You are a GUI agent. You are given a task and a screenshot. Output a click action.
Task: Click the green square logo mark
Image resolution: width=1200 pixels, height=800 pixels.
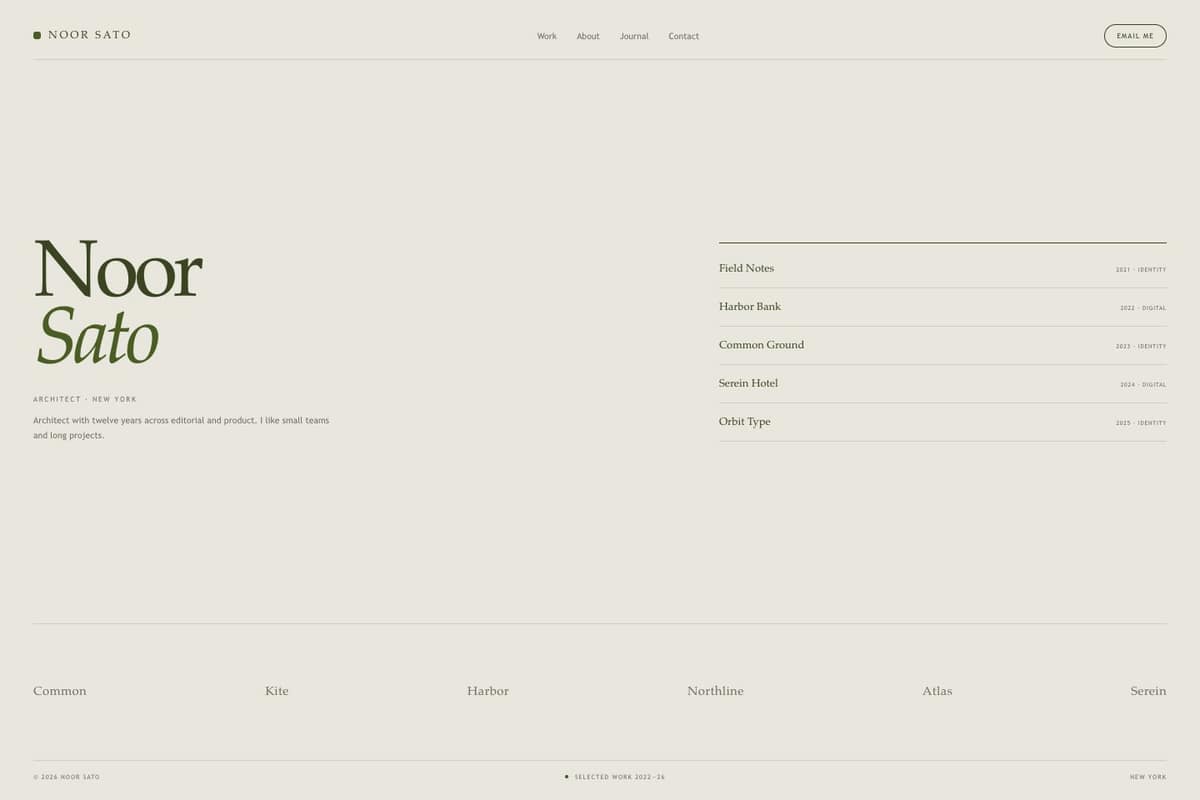(x=37, y=35)
